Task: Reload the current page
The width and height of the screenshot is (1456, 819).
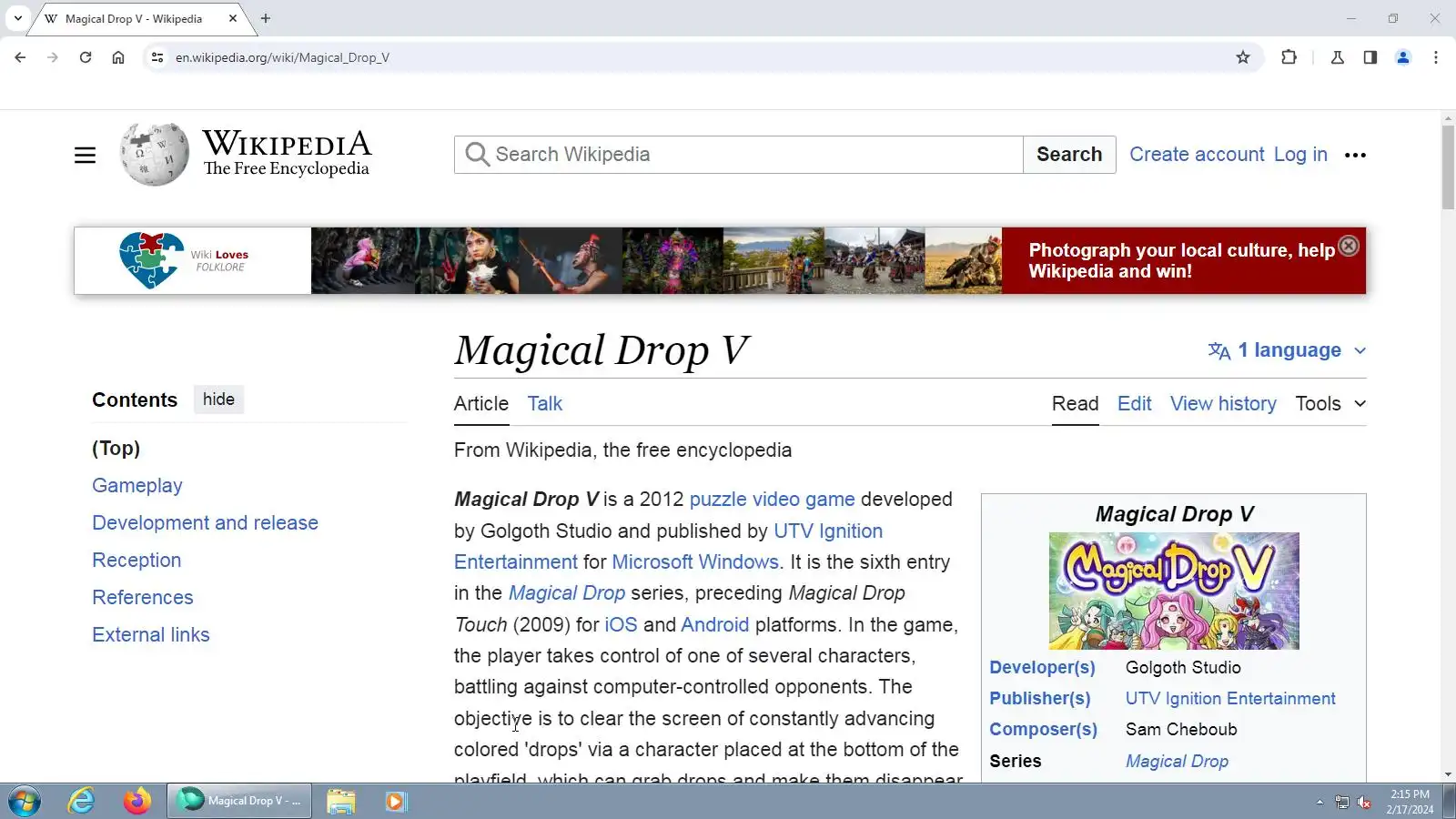Action: [x=86, y=57]
